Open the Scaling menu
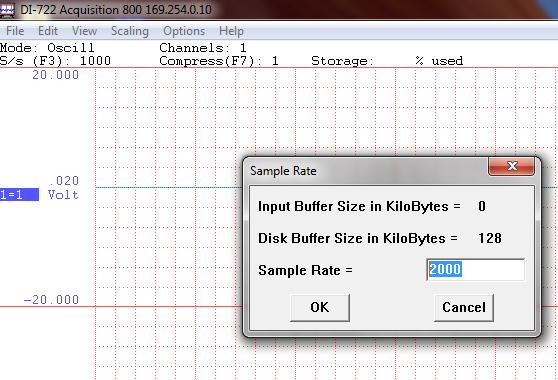The image size is (558, 380). [x=130, y=31]
